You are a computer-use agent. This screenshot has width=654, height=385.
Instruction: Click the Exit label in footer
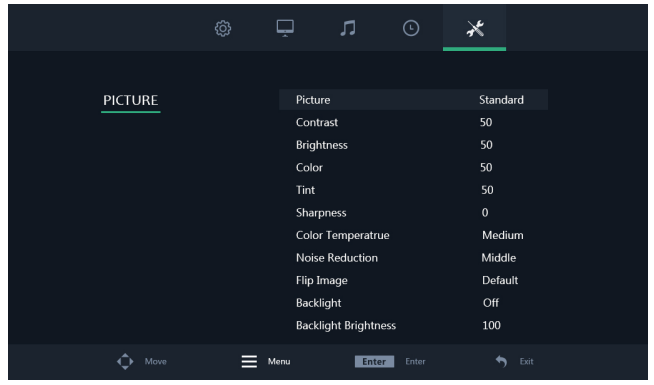click(526, 361)
